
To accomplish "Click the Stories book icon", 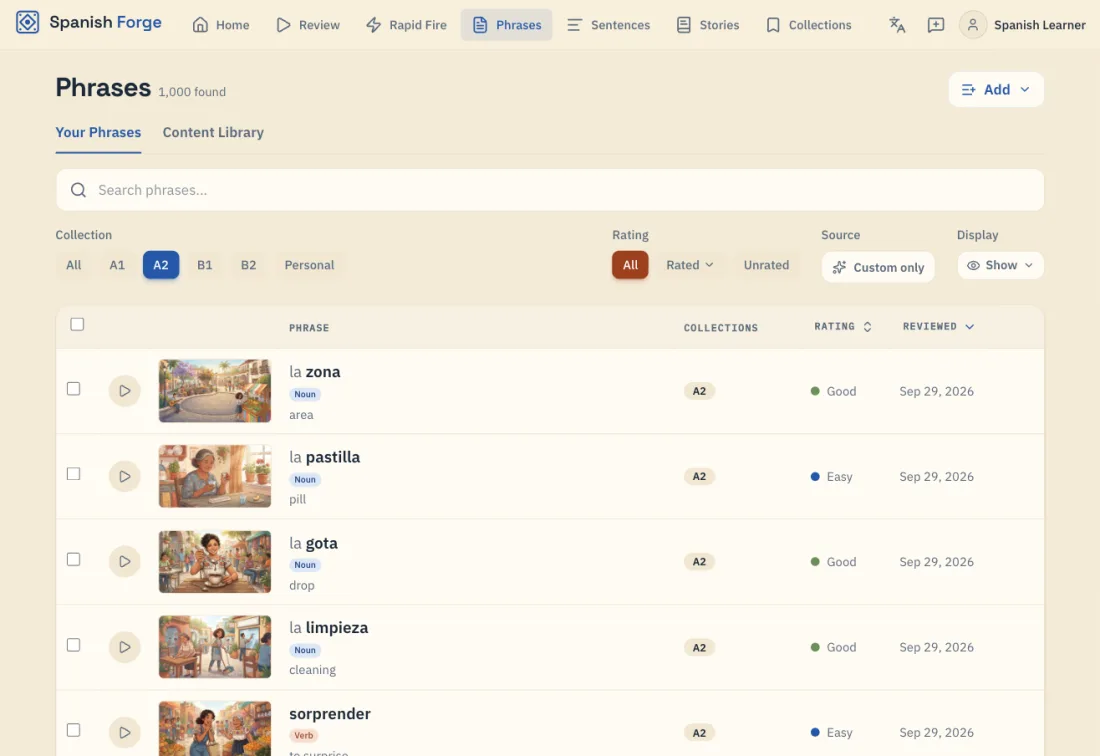I will 683,25.
